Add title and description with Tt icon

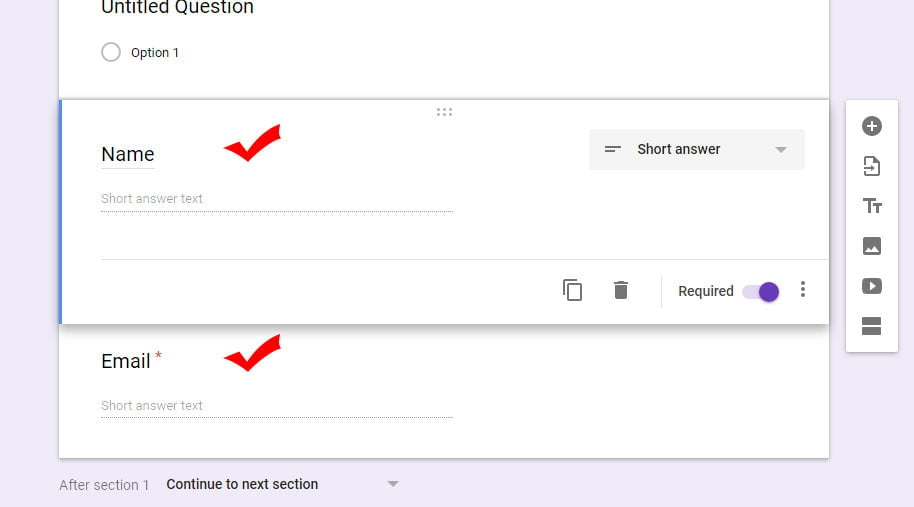[872, 206]
